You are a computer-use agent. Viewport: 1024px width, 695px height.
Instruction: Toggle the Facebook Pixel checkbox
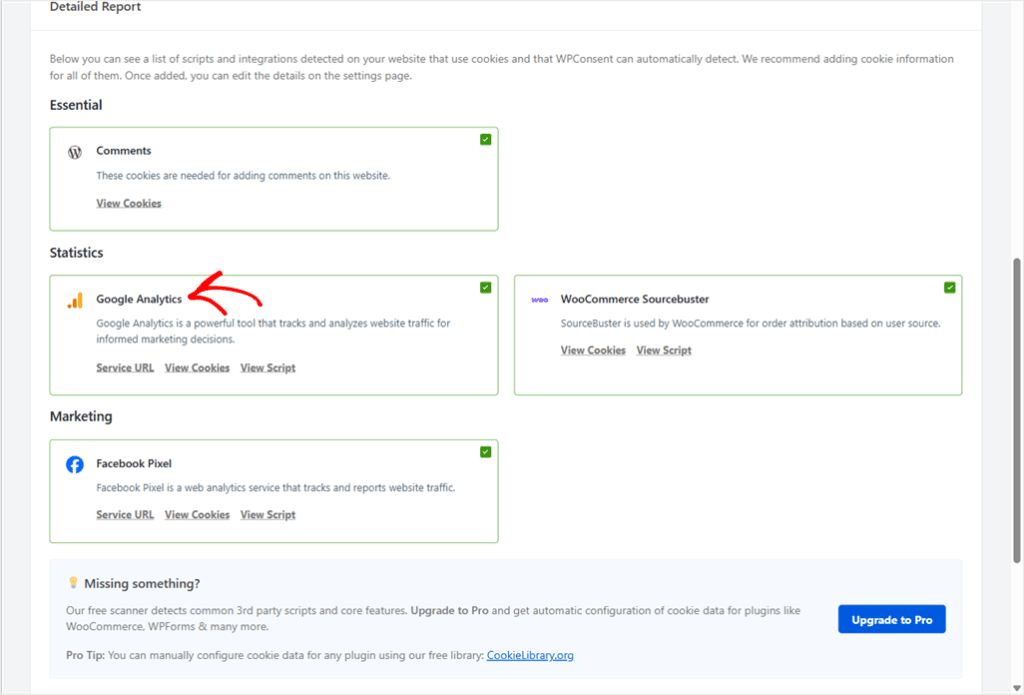click(485, 452)
